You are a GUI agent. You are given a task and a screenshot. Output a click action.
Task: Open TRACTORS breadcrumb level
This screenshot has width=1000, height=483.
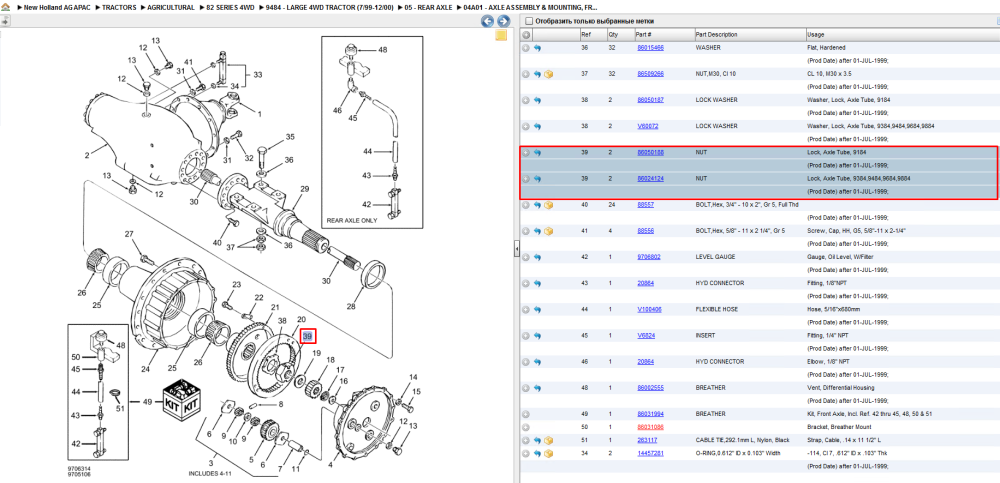(x=119, y=8)
